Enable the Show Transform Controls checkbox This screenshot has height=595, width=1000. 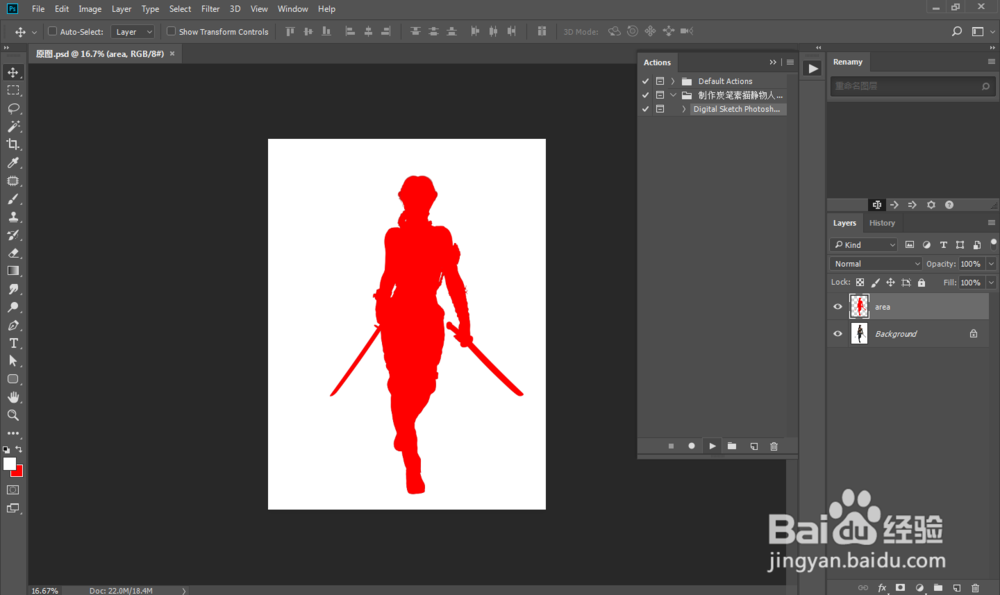tap(171, 31)
